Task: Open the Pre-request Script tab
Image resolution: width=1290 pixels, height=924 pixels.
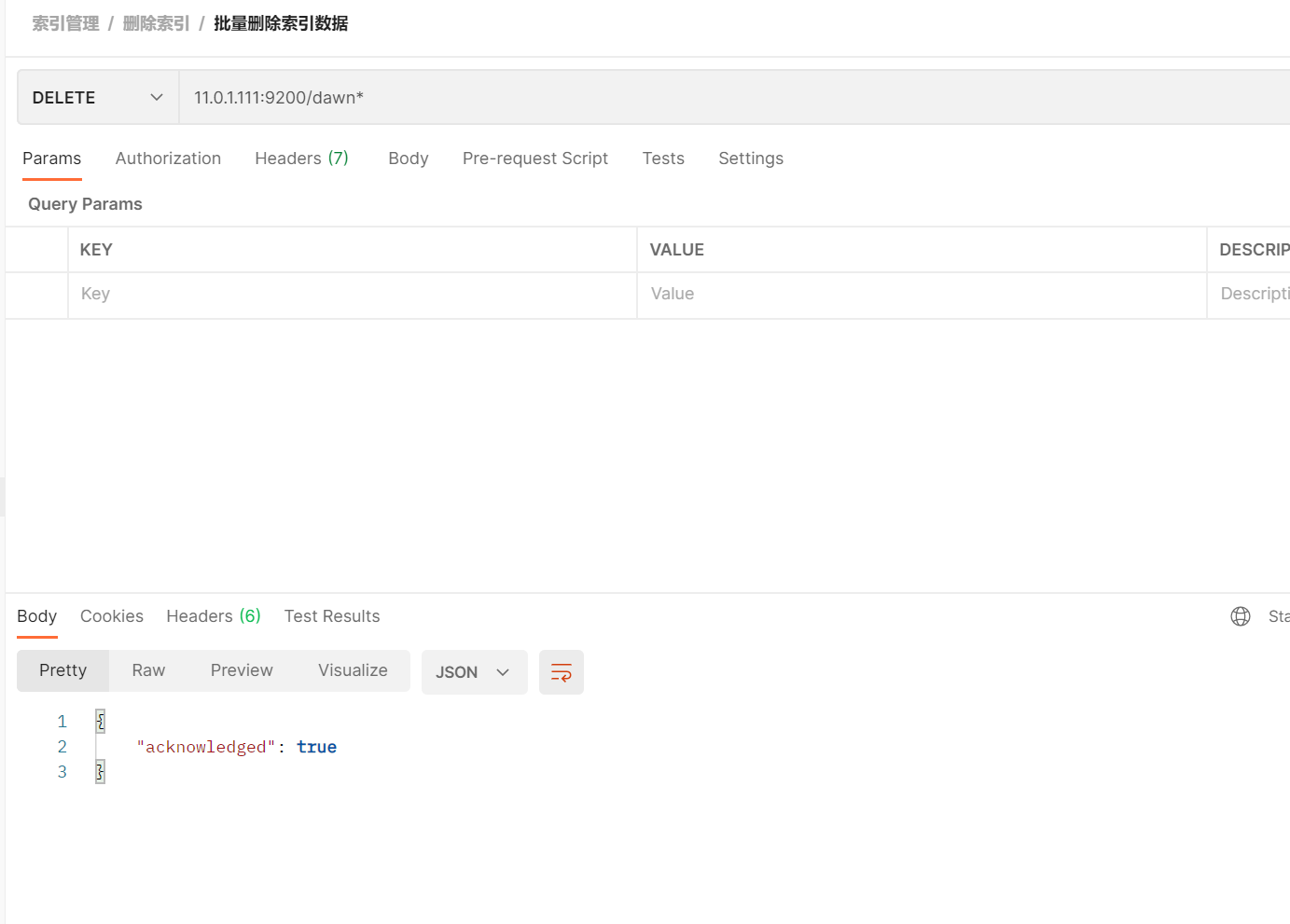Action: tap(535, 159)
